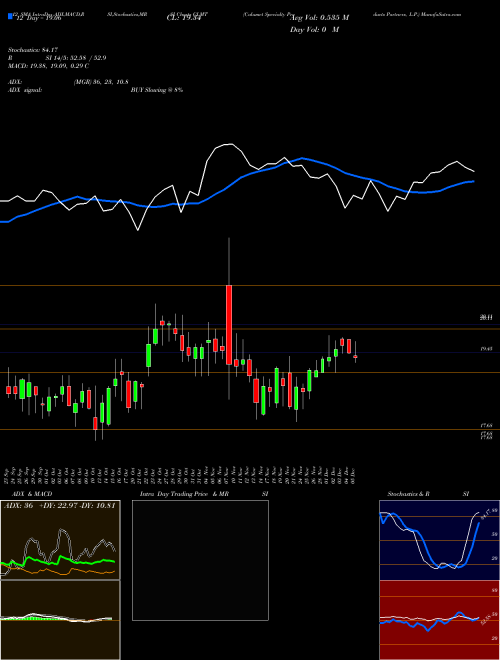The width and height of the screenshot is (500, 660).
Task: Click the last red candlestick on the chart
Action: [355, 357]
